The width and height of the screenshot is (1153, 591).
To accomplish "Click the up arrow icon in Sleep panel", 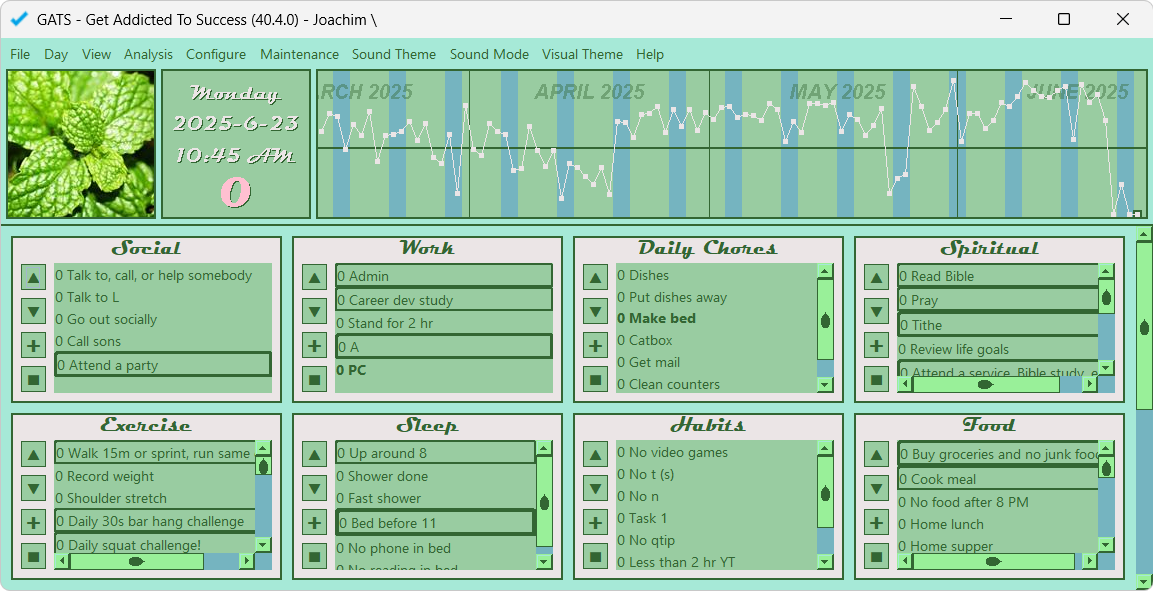I will (315, 455).
